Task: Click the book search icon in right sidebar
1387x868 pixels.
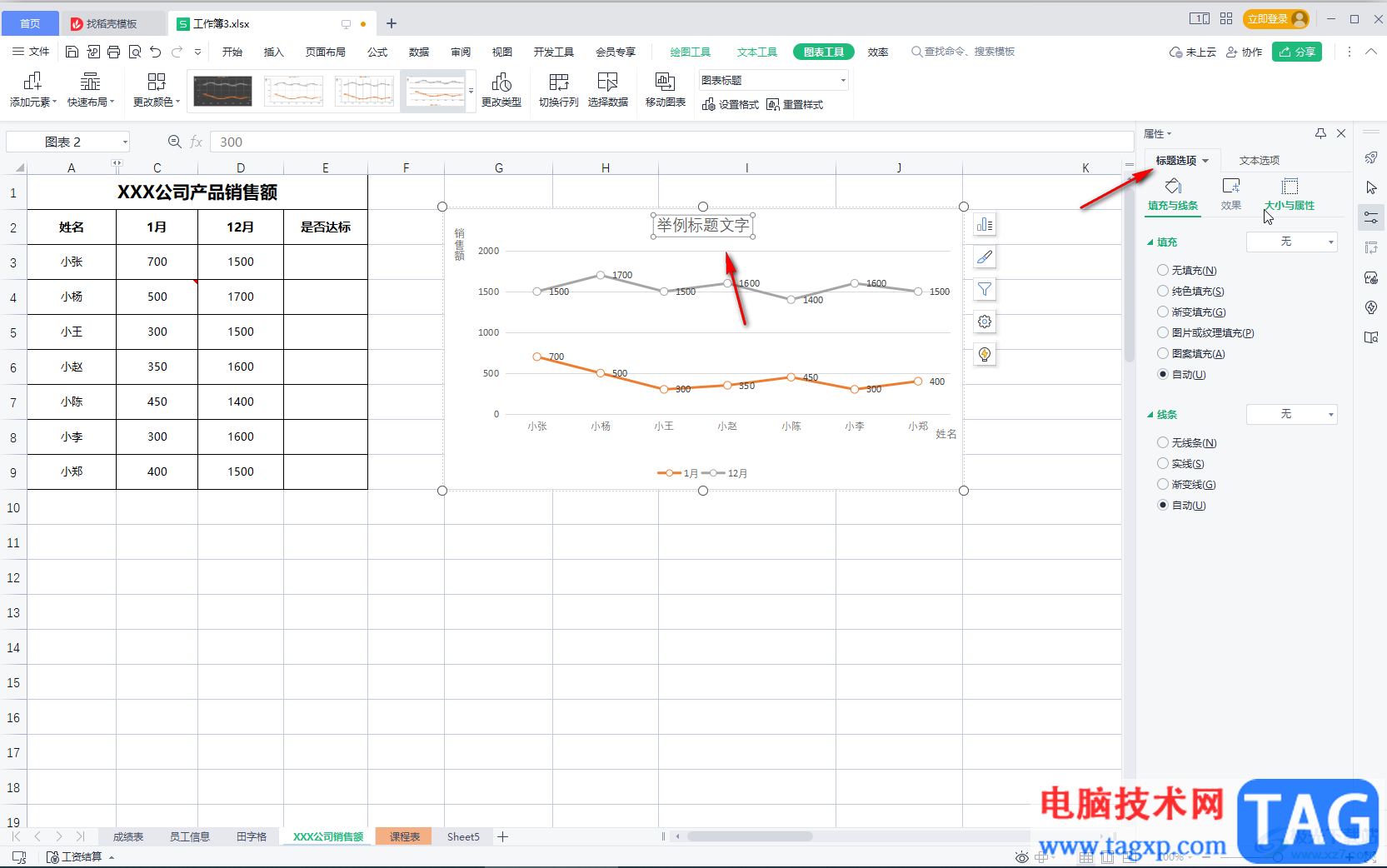Action: 1371,337
